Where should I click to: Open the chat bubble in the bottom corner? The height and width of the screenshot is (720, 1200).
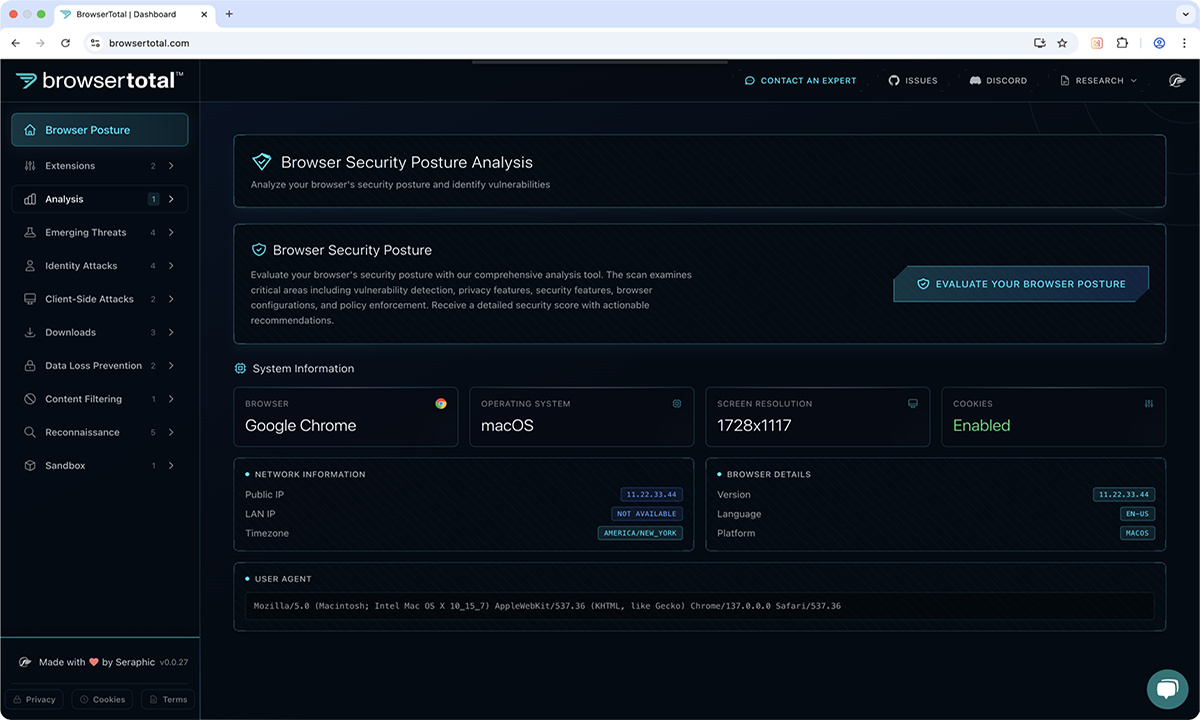[x=1168, y=689]
